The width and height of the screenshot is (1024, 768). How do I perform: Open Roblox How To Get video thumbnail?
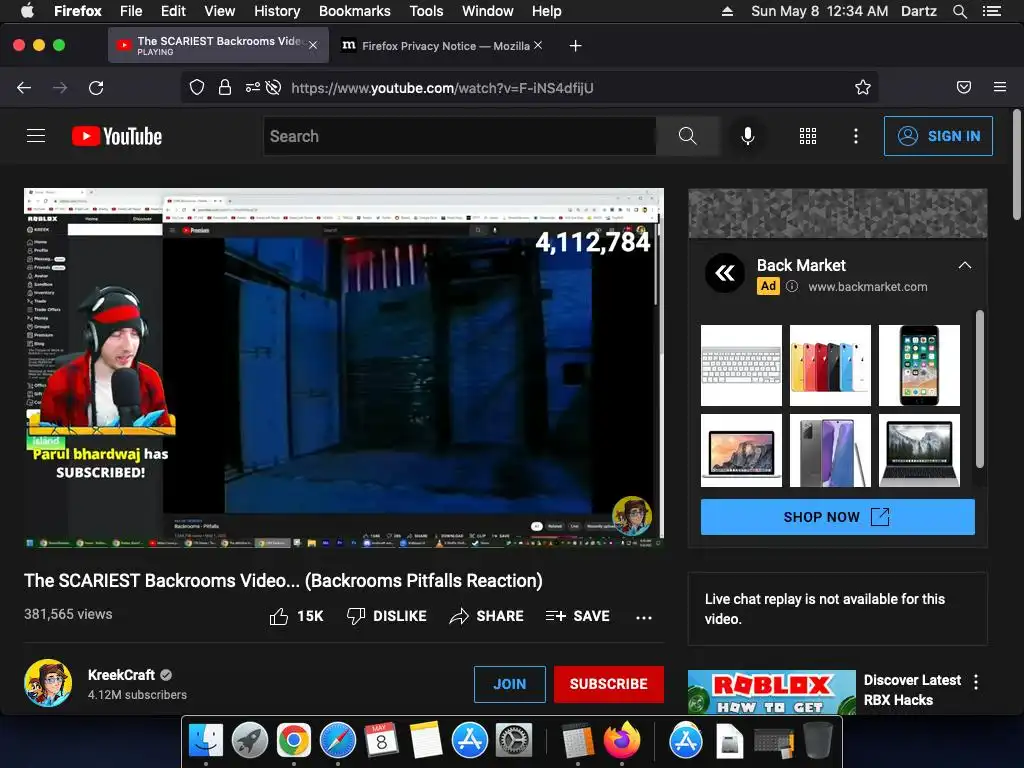click(771, 692)
